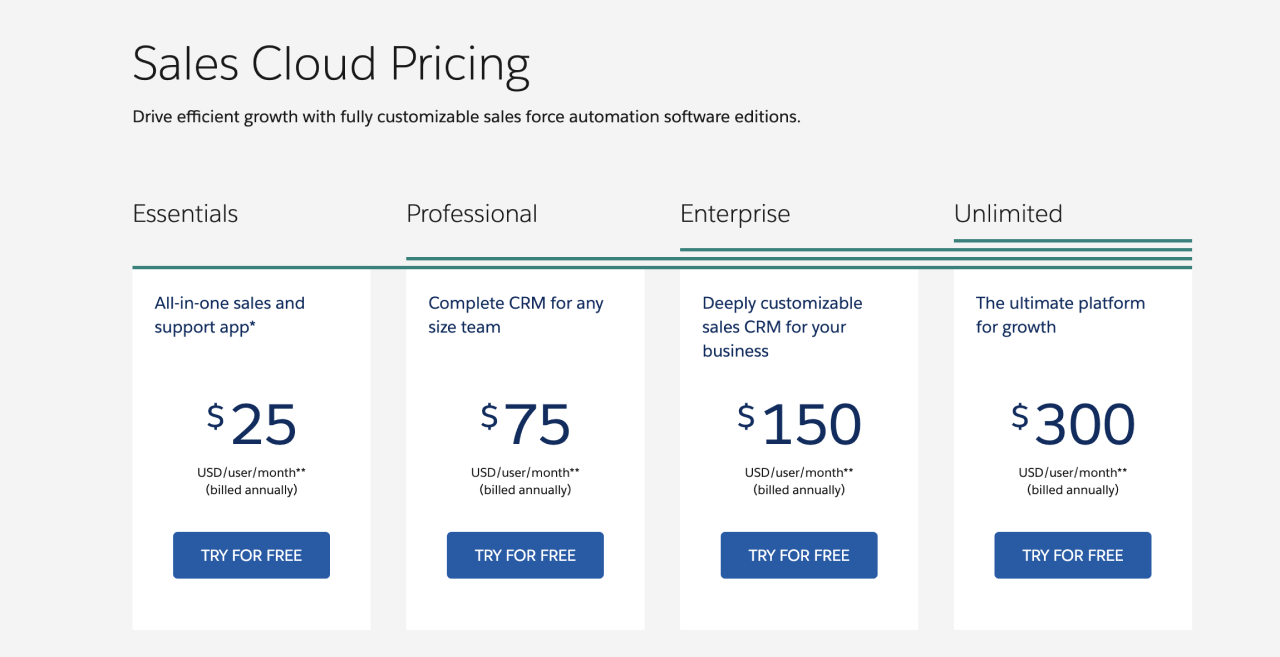Image resolution: width=1280 pixels, height=657 pixels.
Task: Click the all-in-one sales app description
Action: pos(228,314)
